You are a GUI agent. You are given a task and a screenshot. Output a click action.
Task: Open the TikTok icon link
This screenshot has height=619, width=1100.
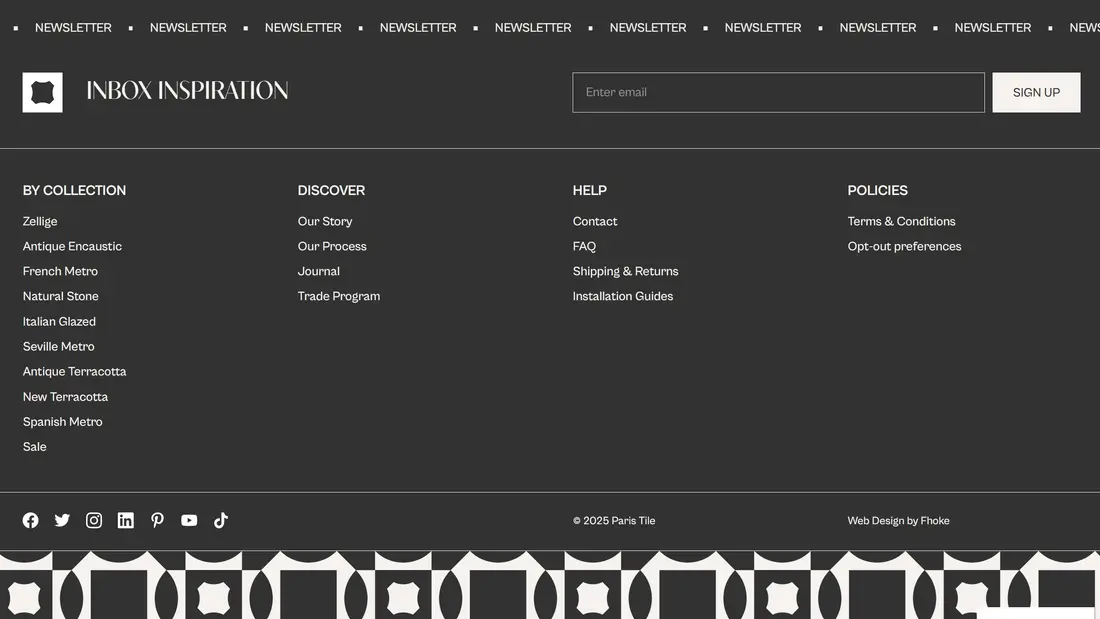click(x=221, y=520)
